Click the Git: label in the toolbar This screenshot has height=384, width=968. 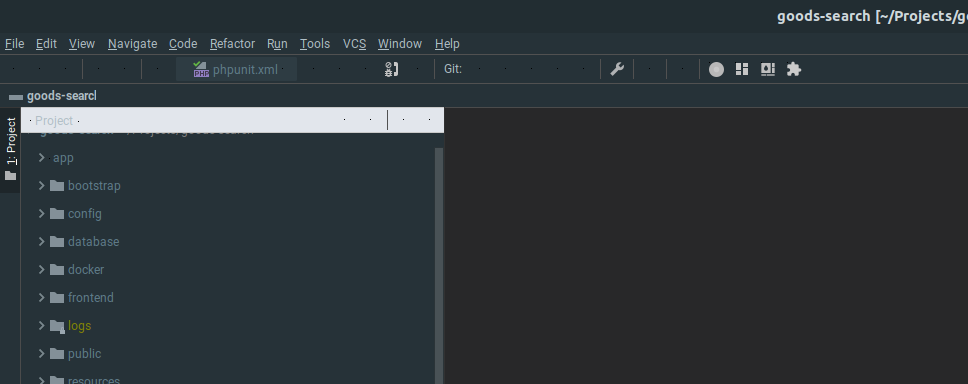click(453, 69)
